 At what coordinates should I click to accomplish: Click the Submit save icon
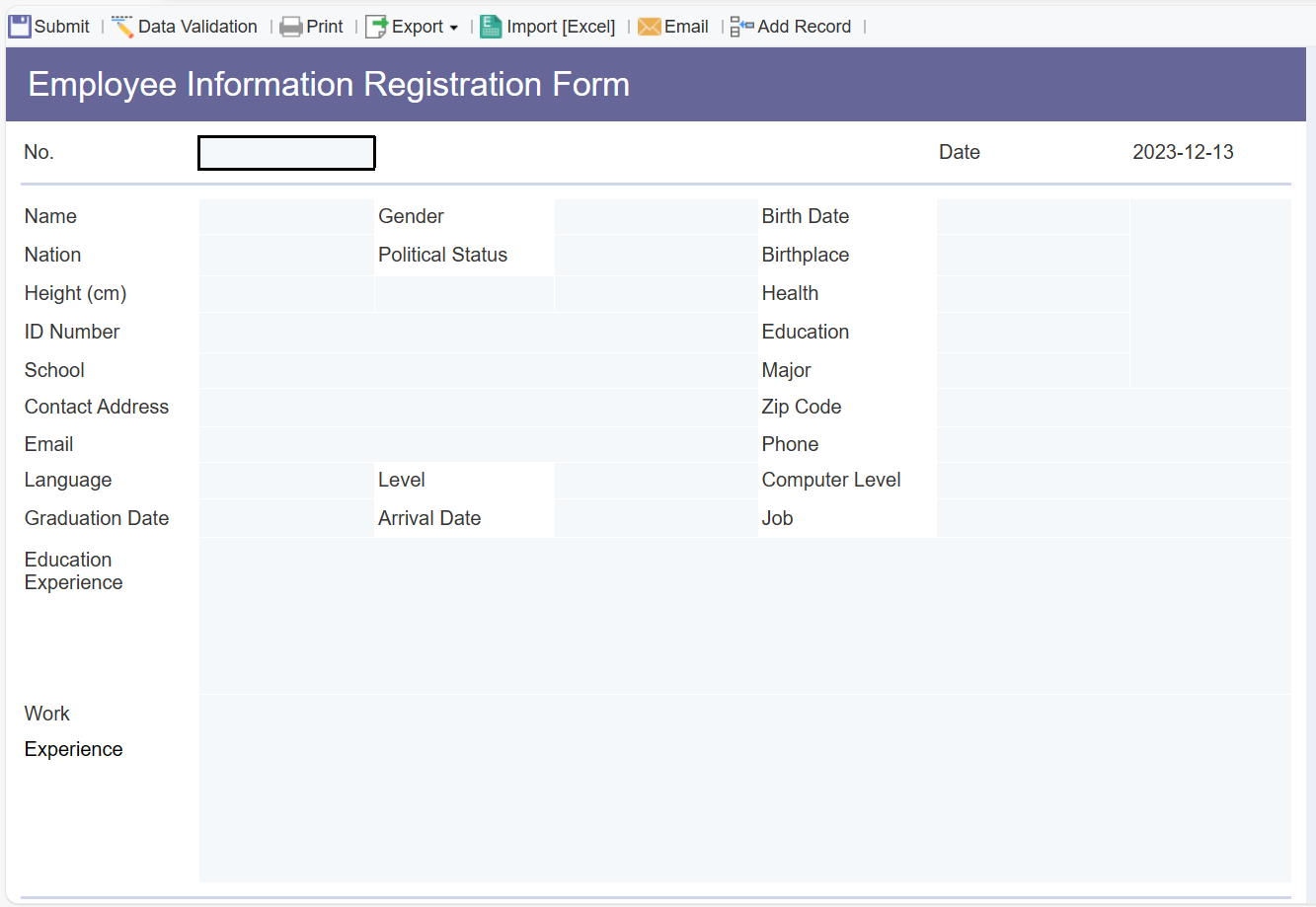20,27
